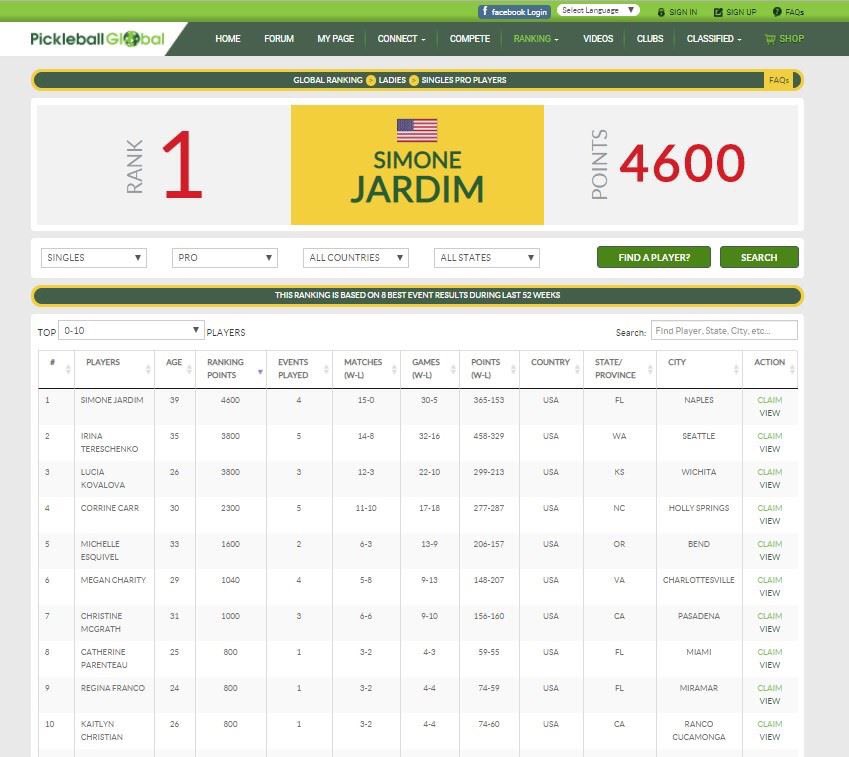View Corrine Carr's profile

[x=769, y=521]
